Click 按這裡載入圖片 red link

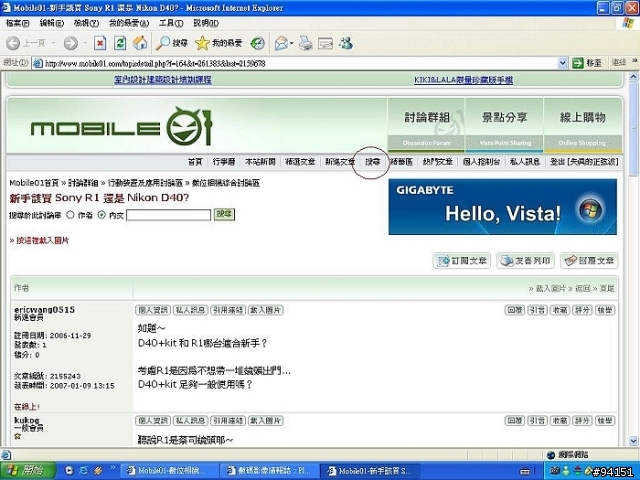42,240
